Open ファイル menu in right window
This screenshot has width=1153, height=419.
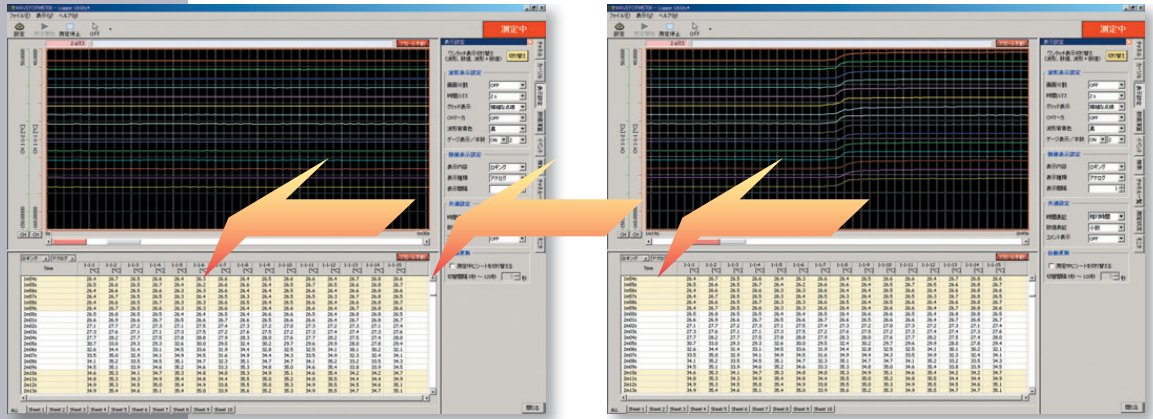(x=618, y=15)
